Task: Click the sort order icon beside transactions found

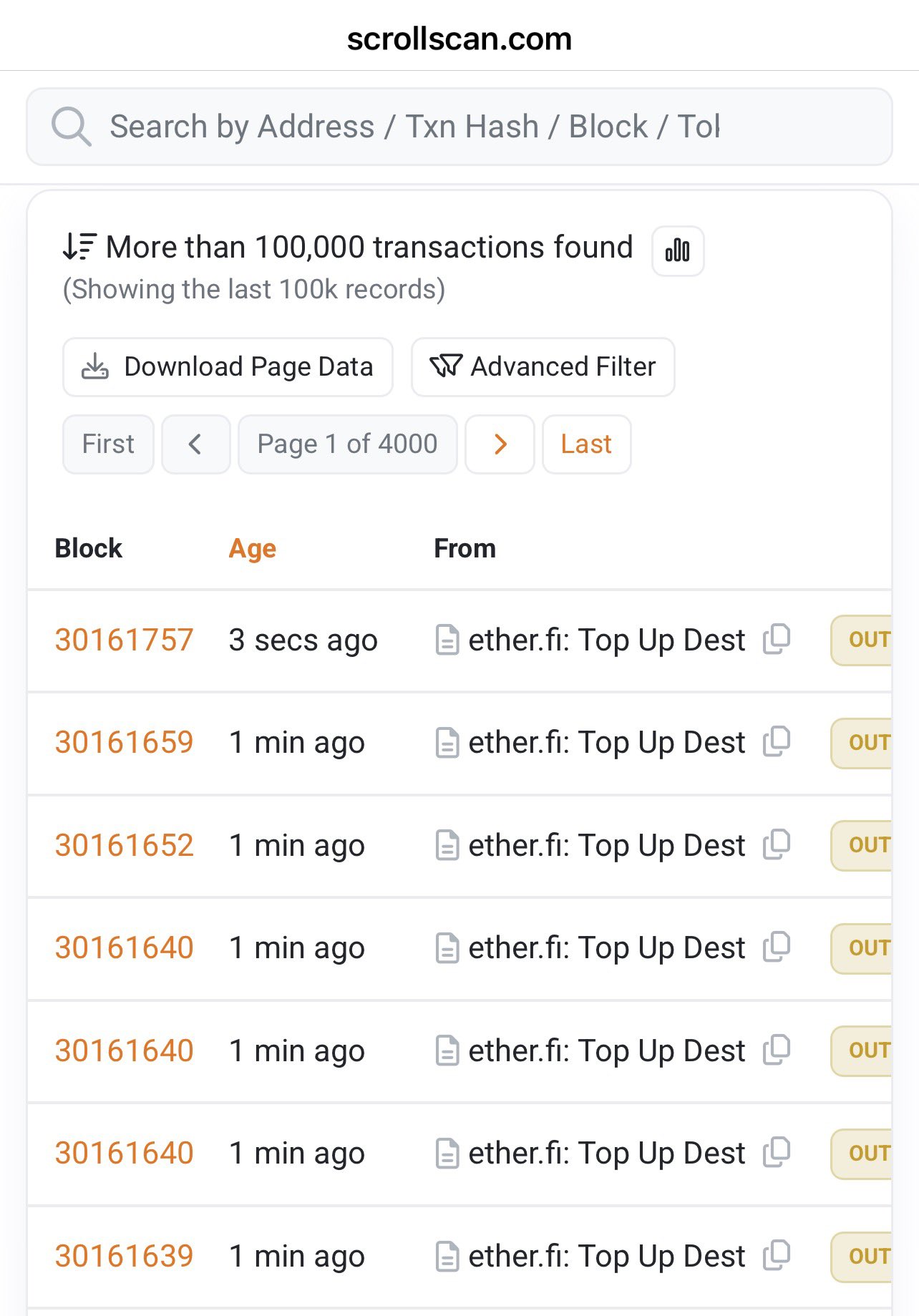Action: 79,247
